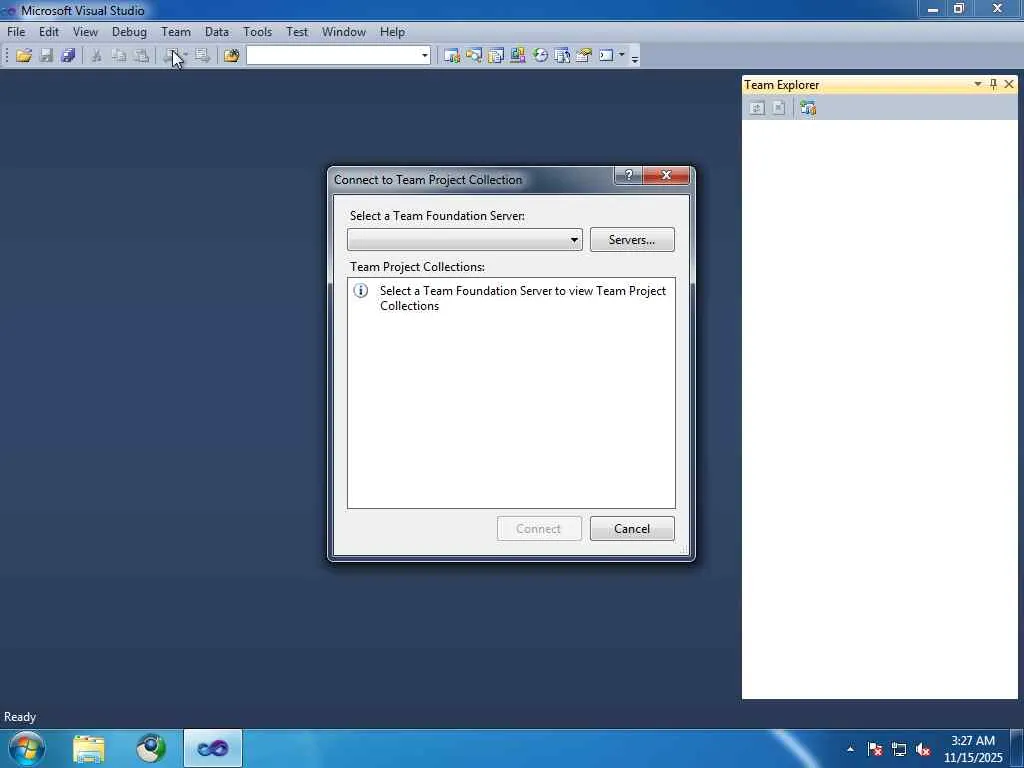This screenshot has height=768, width=1024.
Task: Click the Stop icon in Team Explorer toolbar
Action: (778, 108)
